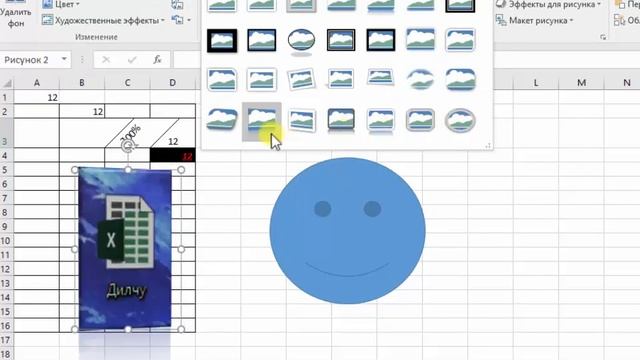640x360 pixels.
Task: Expand the arrow next to reset picture icon
Action: (189, 20)
